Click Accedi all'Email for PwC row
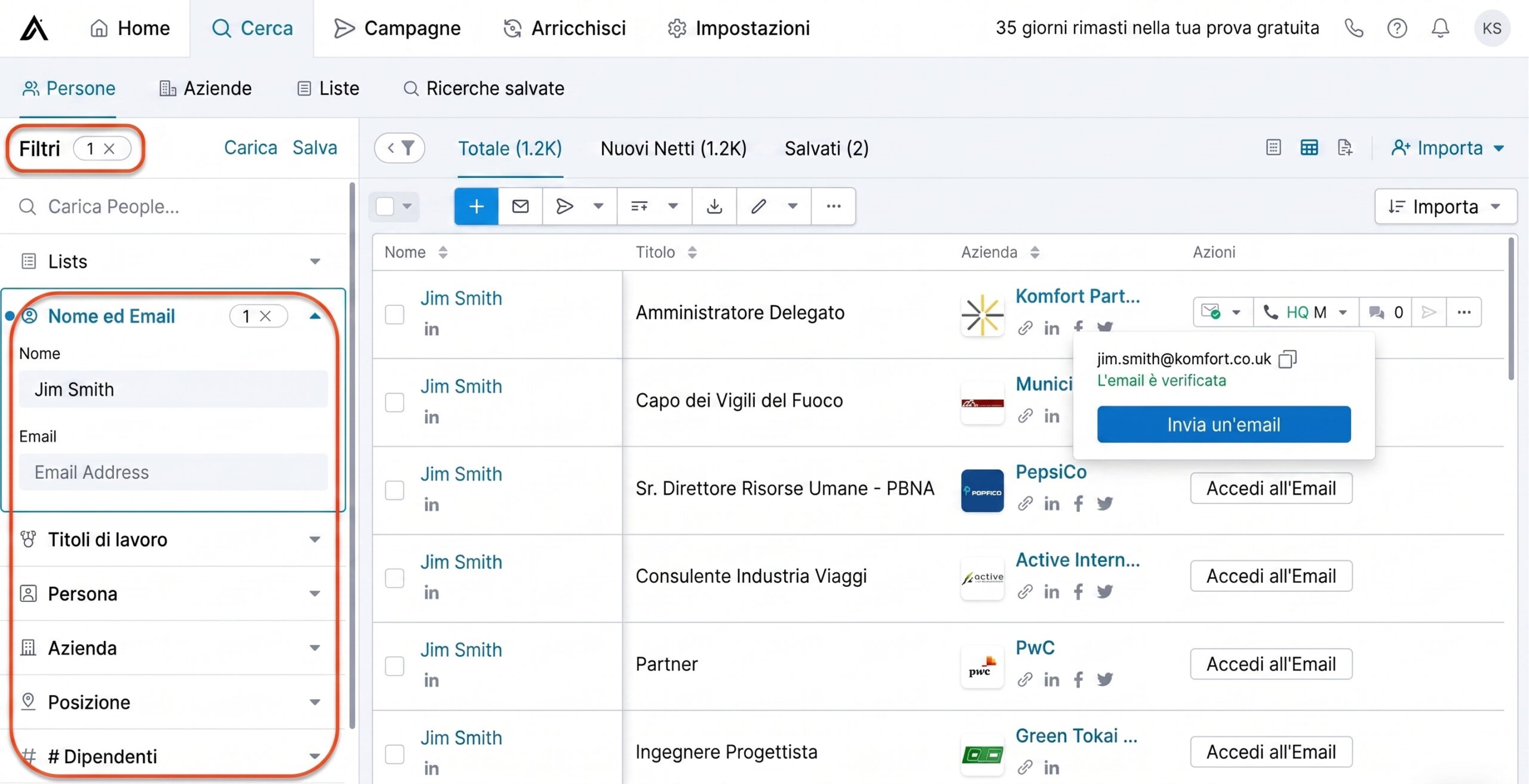Image resolution: width=1529 pixels, height=784 pixels. tap(1271, 664)
